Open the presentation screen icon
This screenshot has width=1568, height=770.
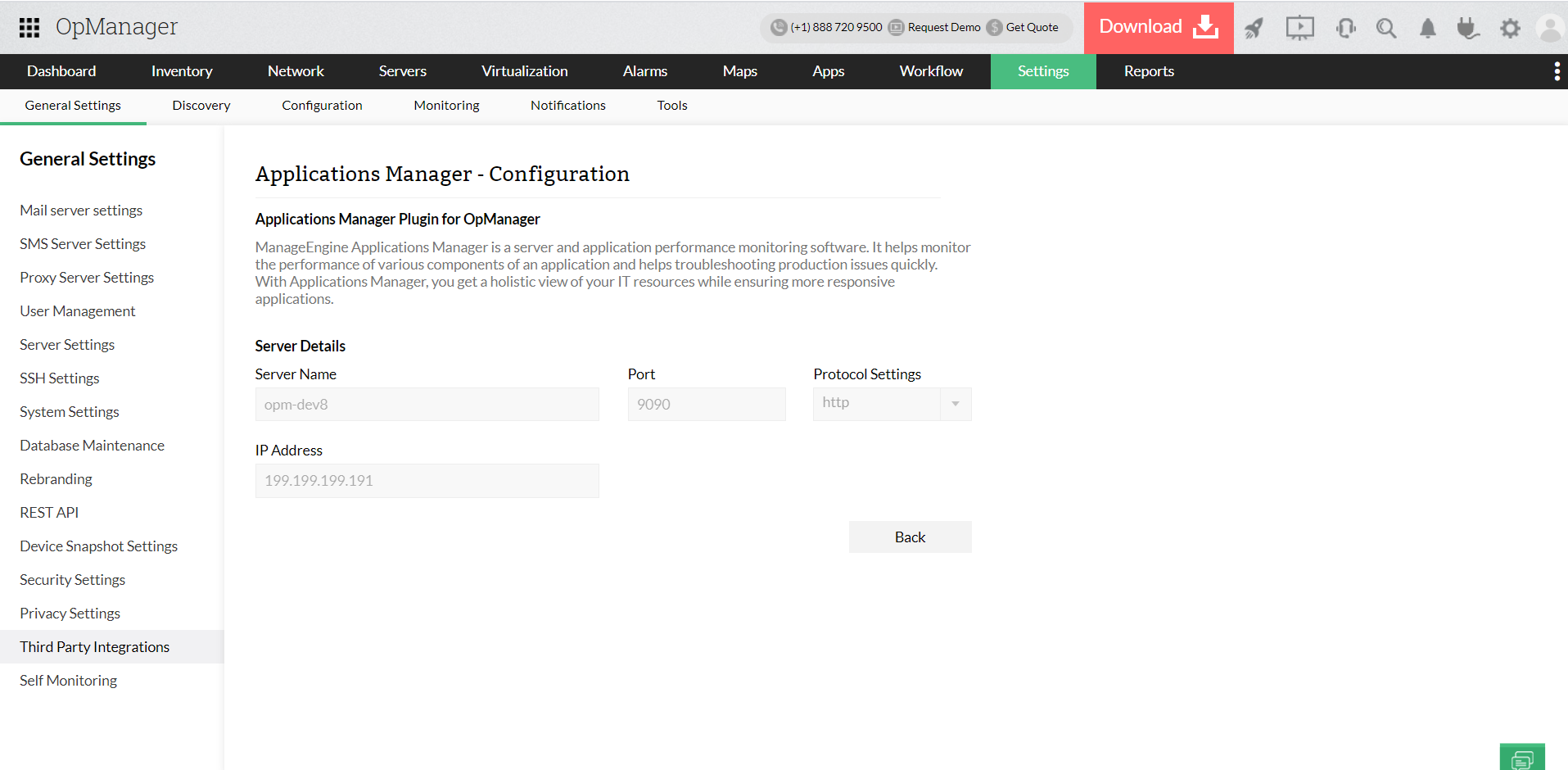[x=1299, y=29]
